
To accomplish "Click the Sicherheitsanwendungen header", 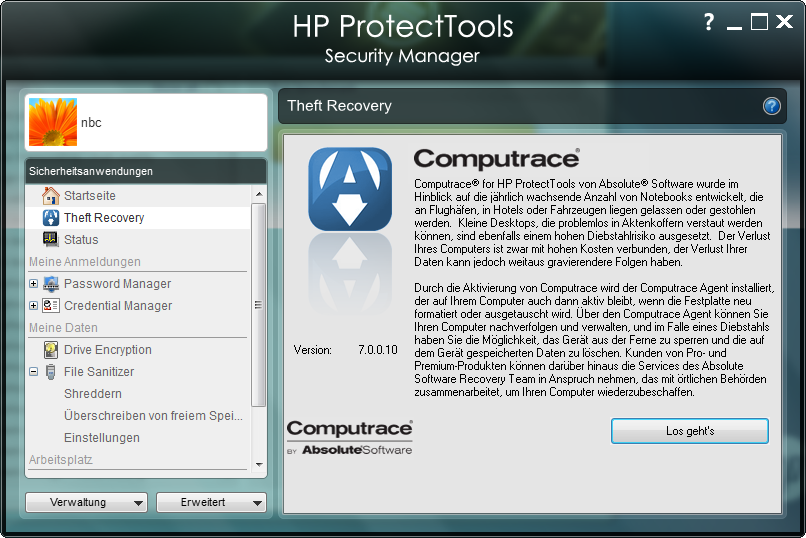I will click(x=146, y=171).
